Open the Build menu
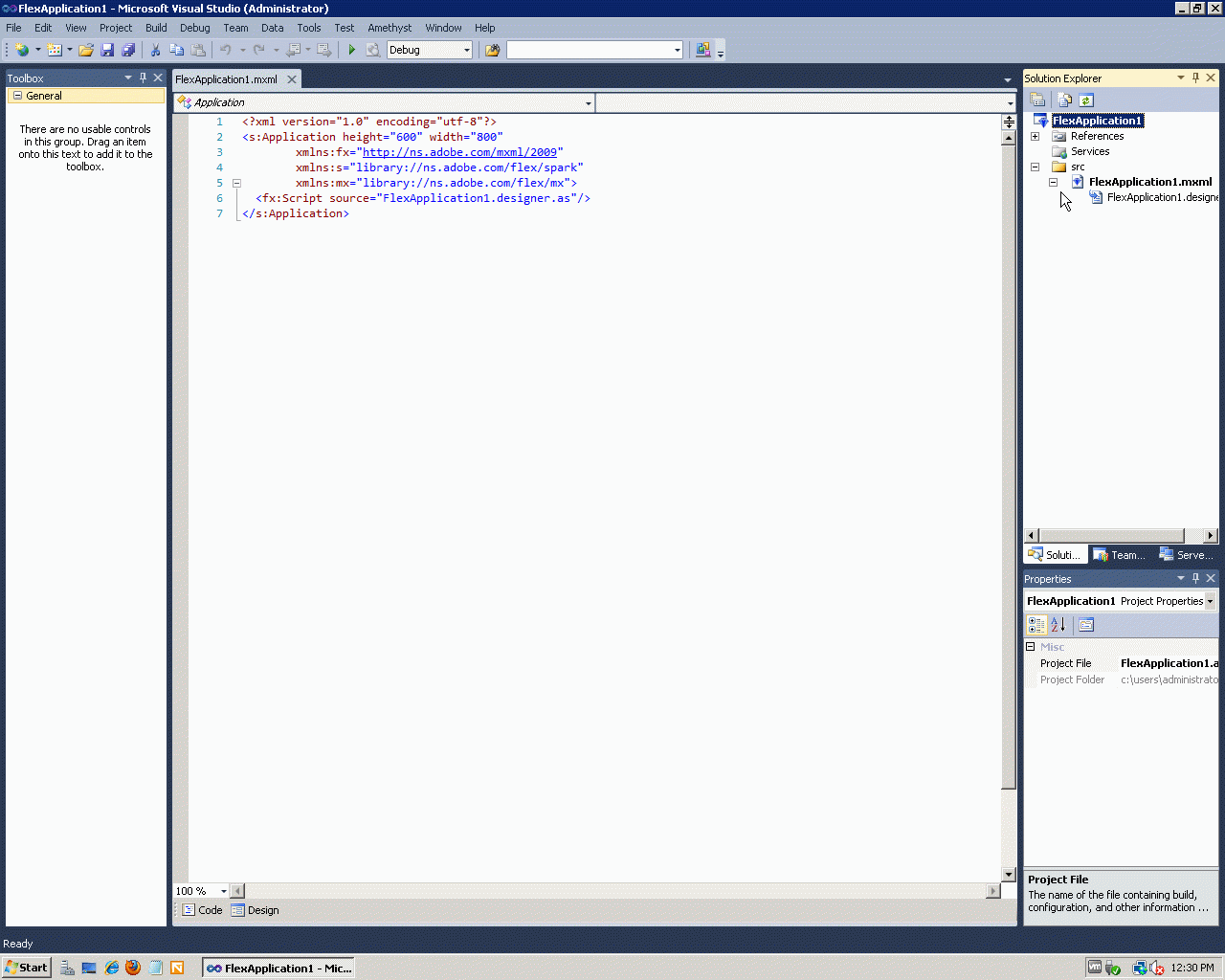 pyautogui.click(x=156, y=28)
